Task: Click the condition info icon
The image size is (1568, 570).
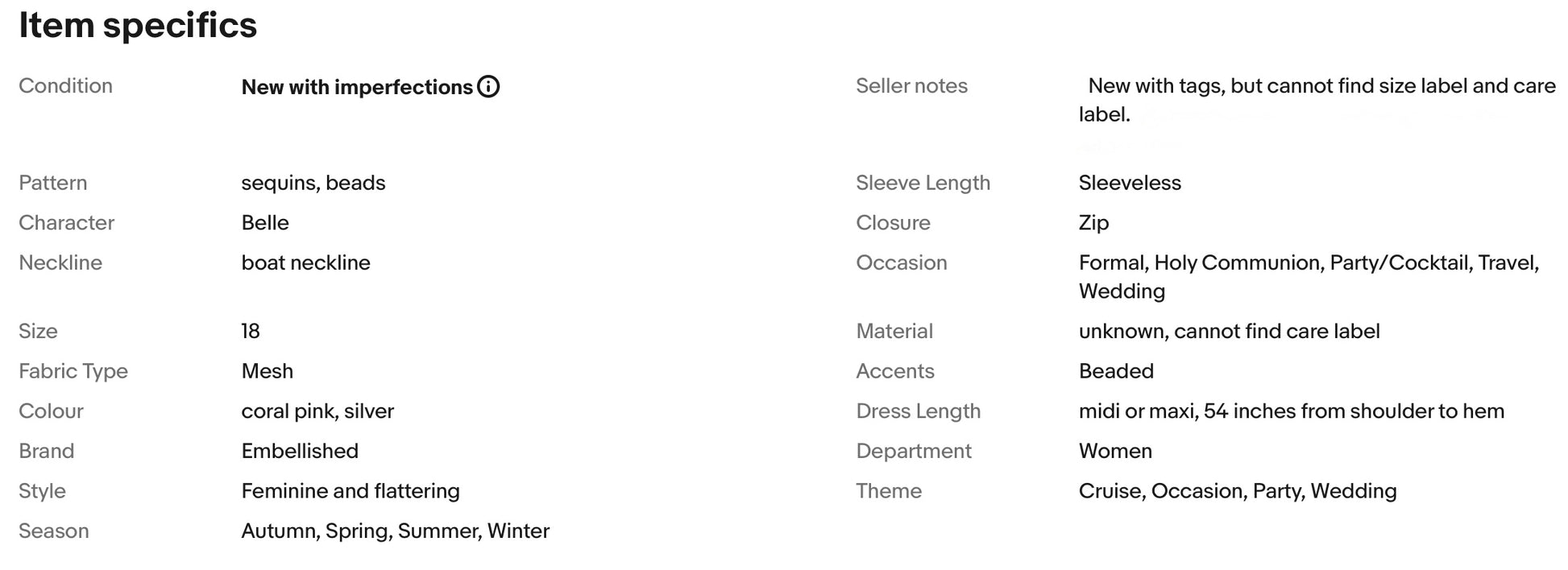Action: (488, 86)
